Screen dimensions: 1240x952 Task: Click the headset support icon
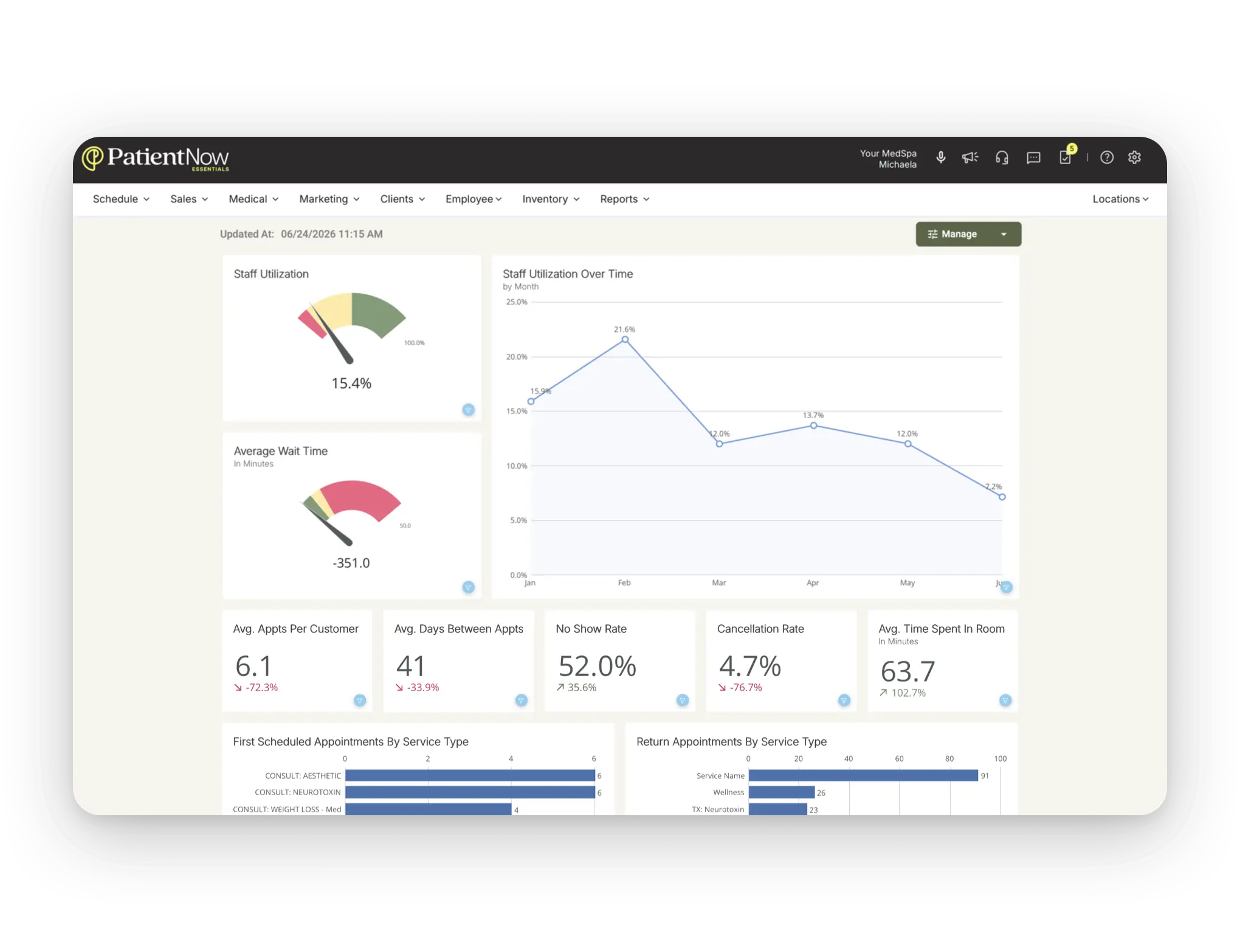click(1002, 157)
